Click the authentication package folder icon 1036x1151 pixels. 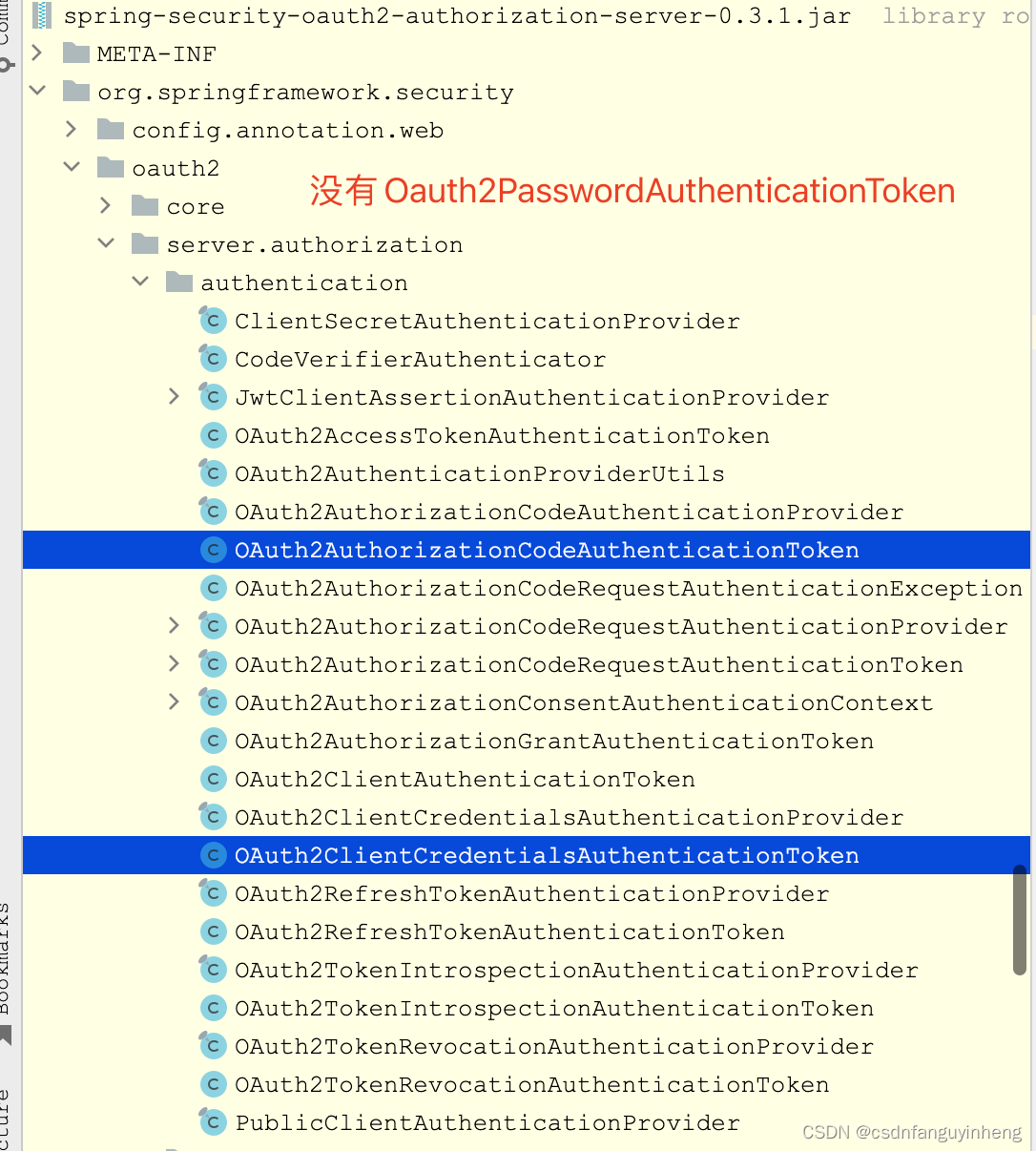point(179,283)
